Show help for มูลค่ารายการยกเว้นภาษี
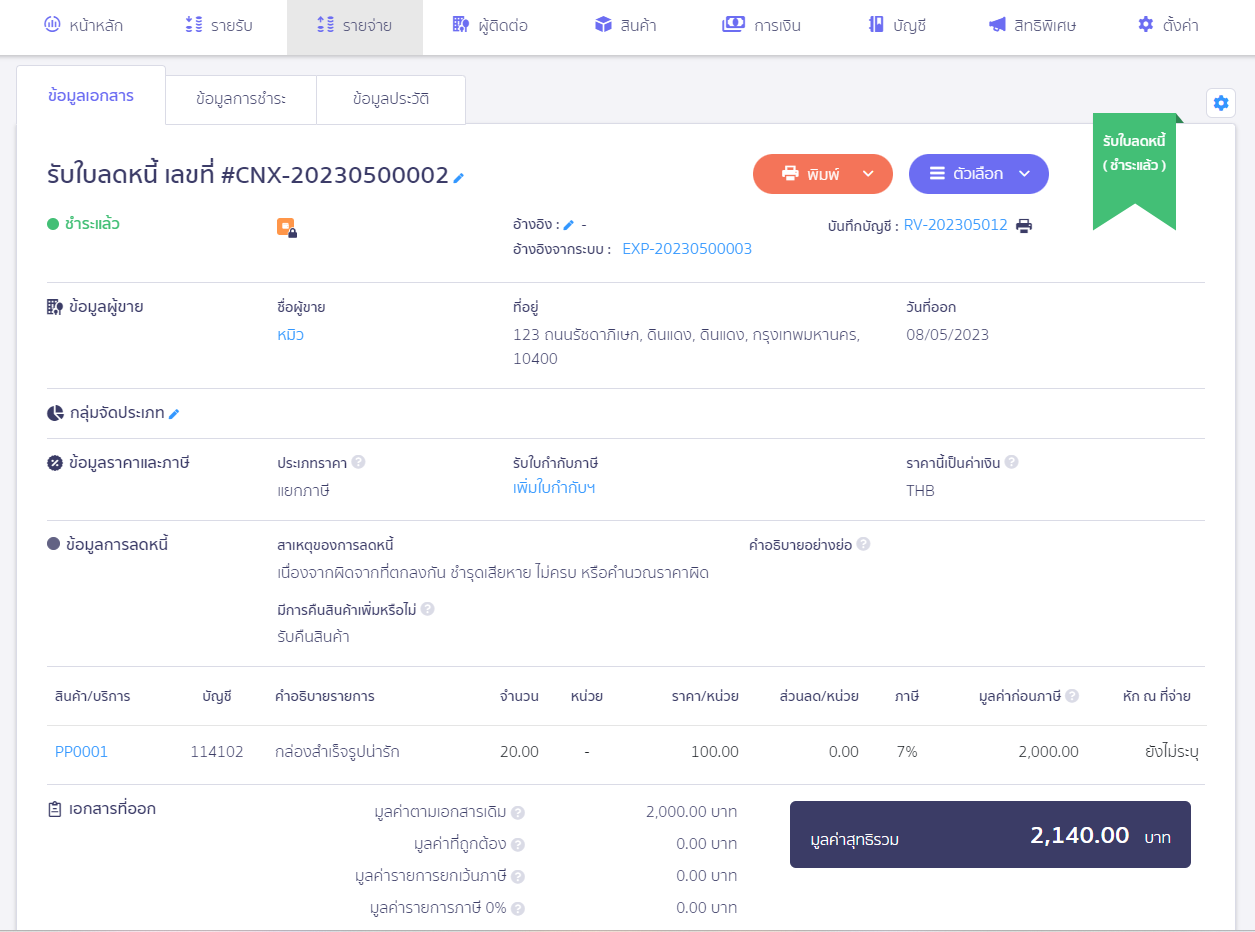1255x932 pixels. (518, 877)
